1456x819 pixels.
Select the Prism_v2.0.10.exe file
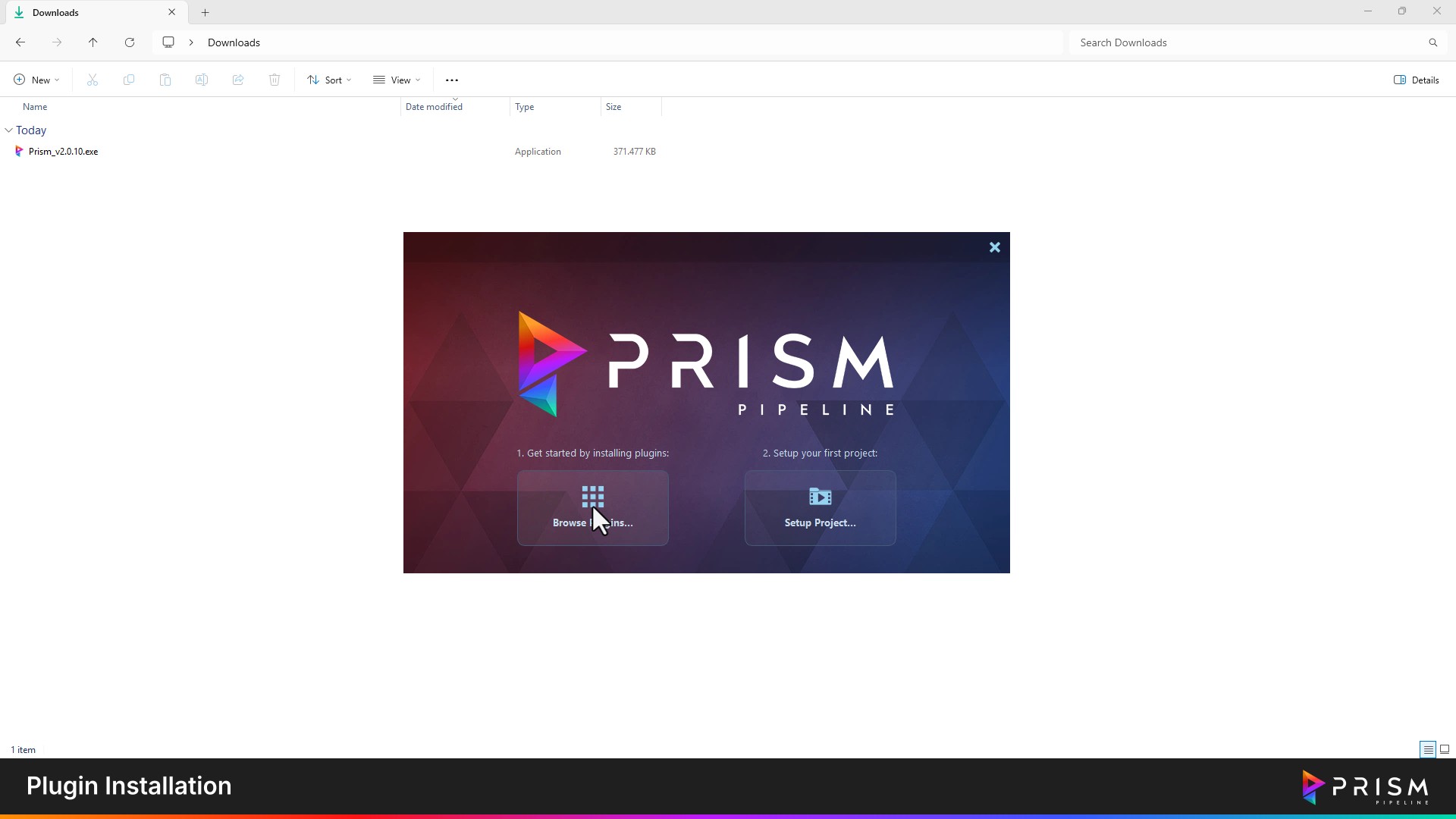[x=63, y=152]
